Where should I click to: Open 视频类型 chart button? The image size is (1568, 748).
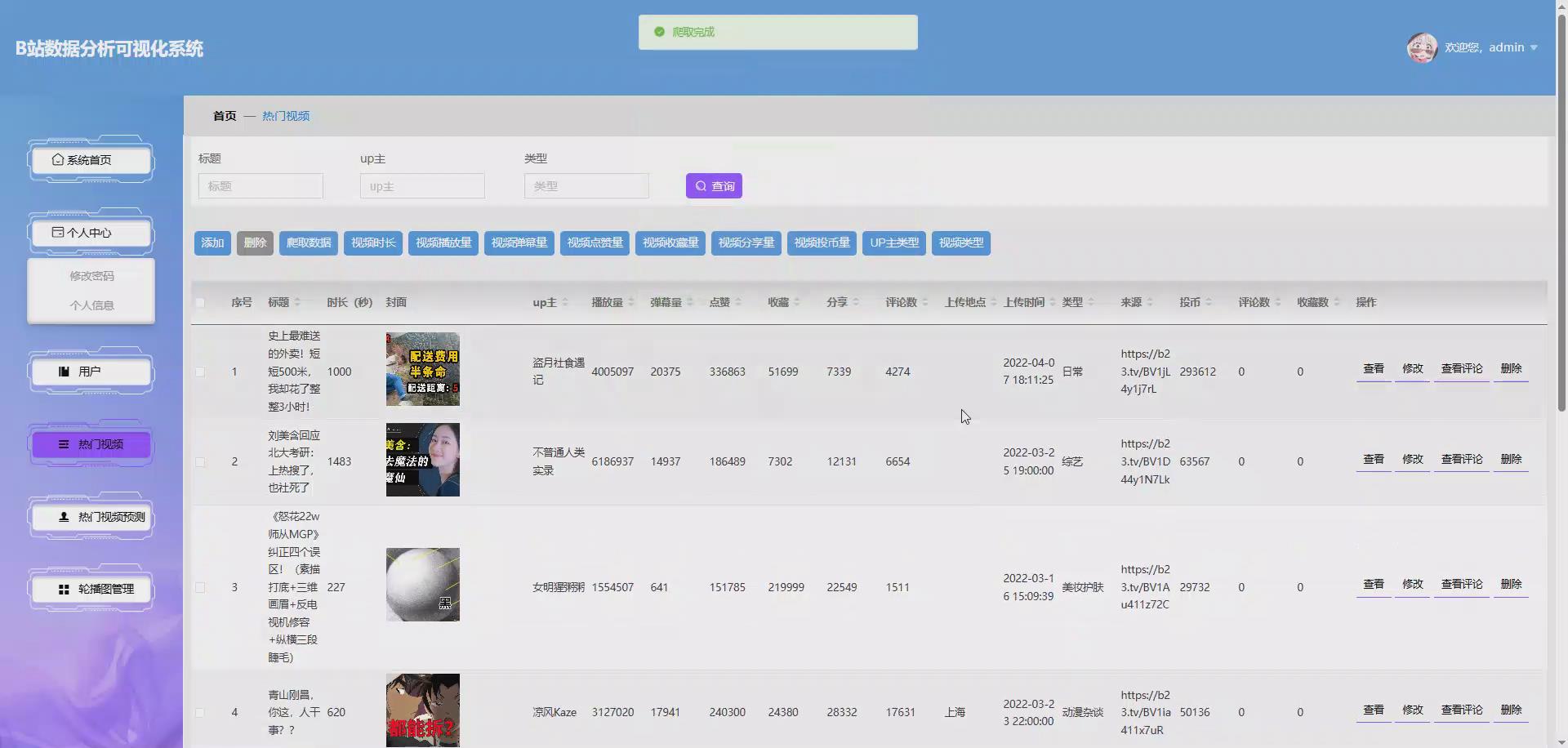point(961,243)
